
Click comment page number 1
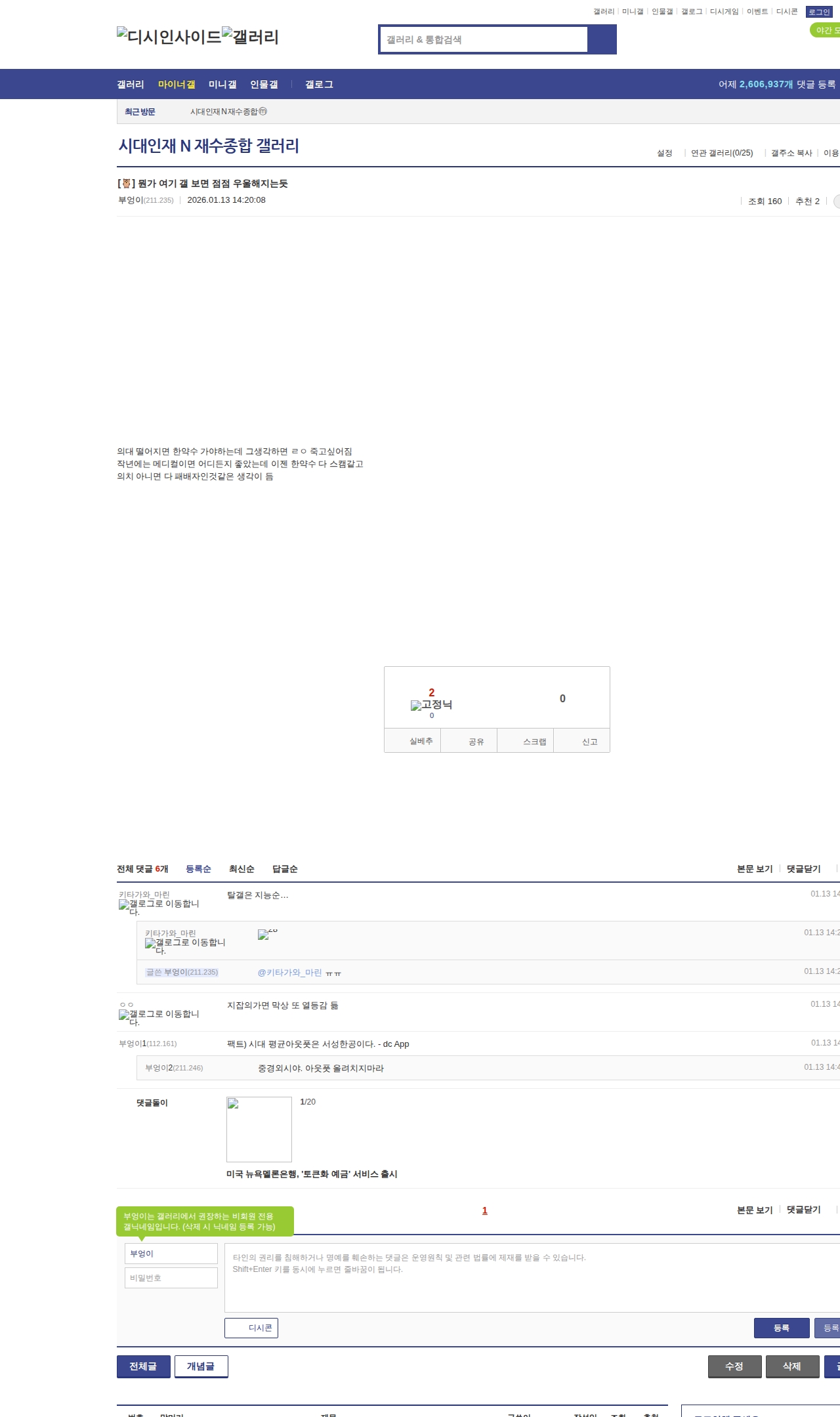[485, 1210]
